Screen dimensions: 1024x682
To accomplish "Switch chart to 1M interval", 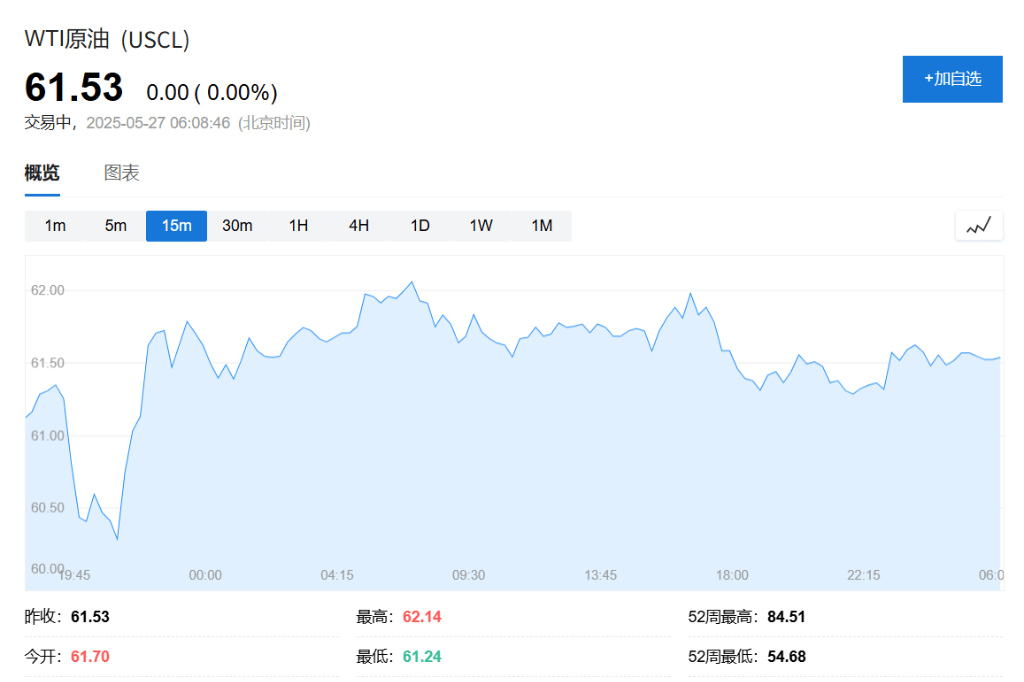I will (541, 226).
